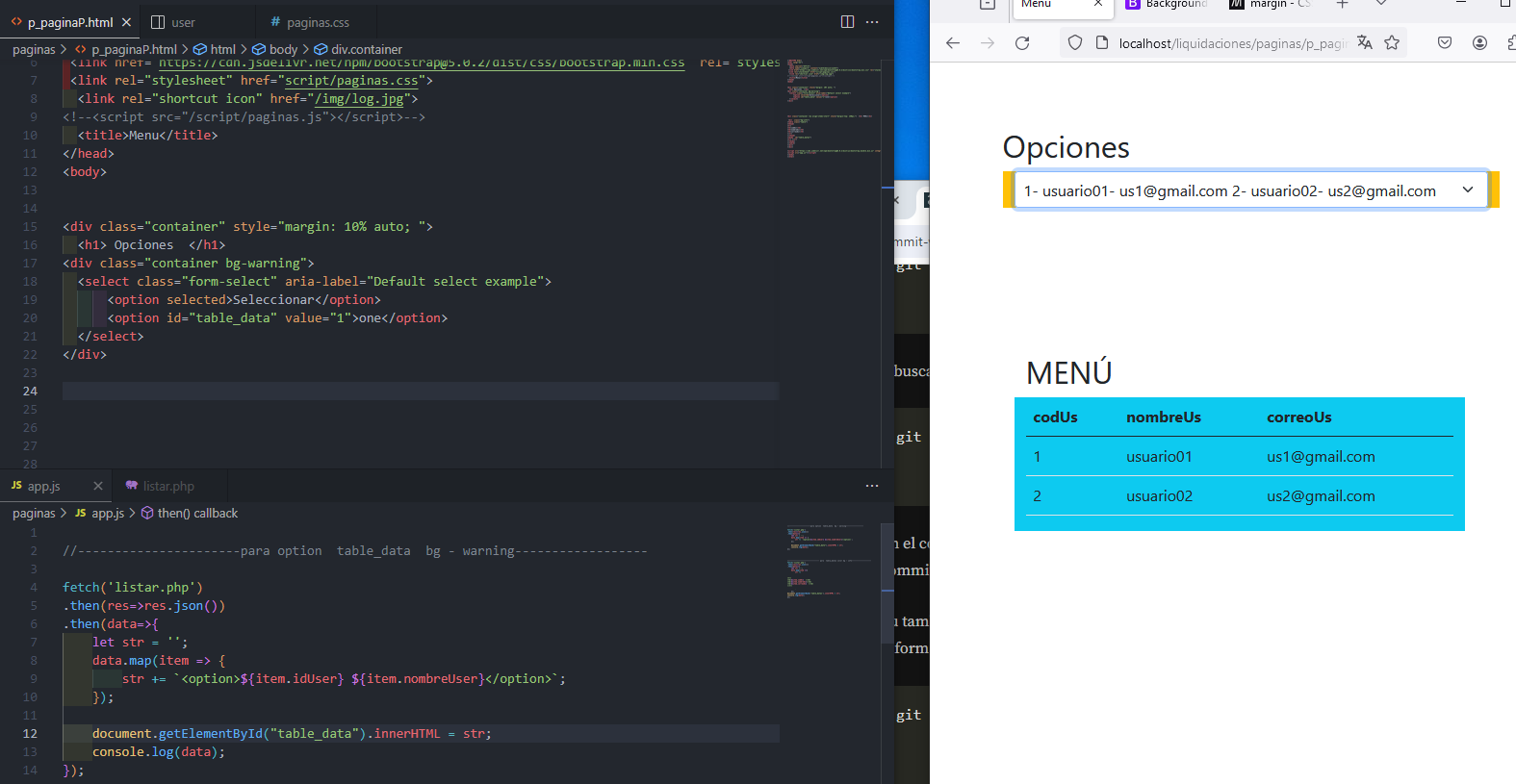Screen dimensions: 1516x784
Task: List all tabs in Firefox
Action: click(1381, 5)
